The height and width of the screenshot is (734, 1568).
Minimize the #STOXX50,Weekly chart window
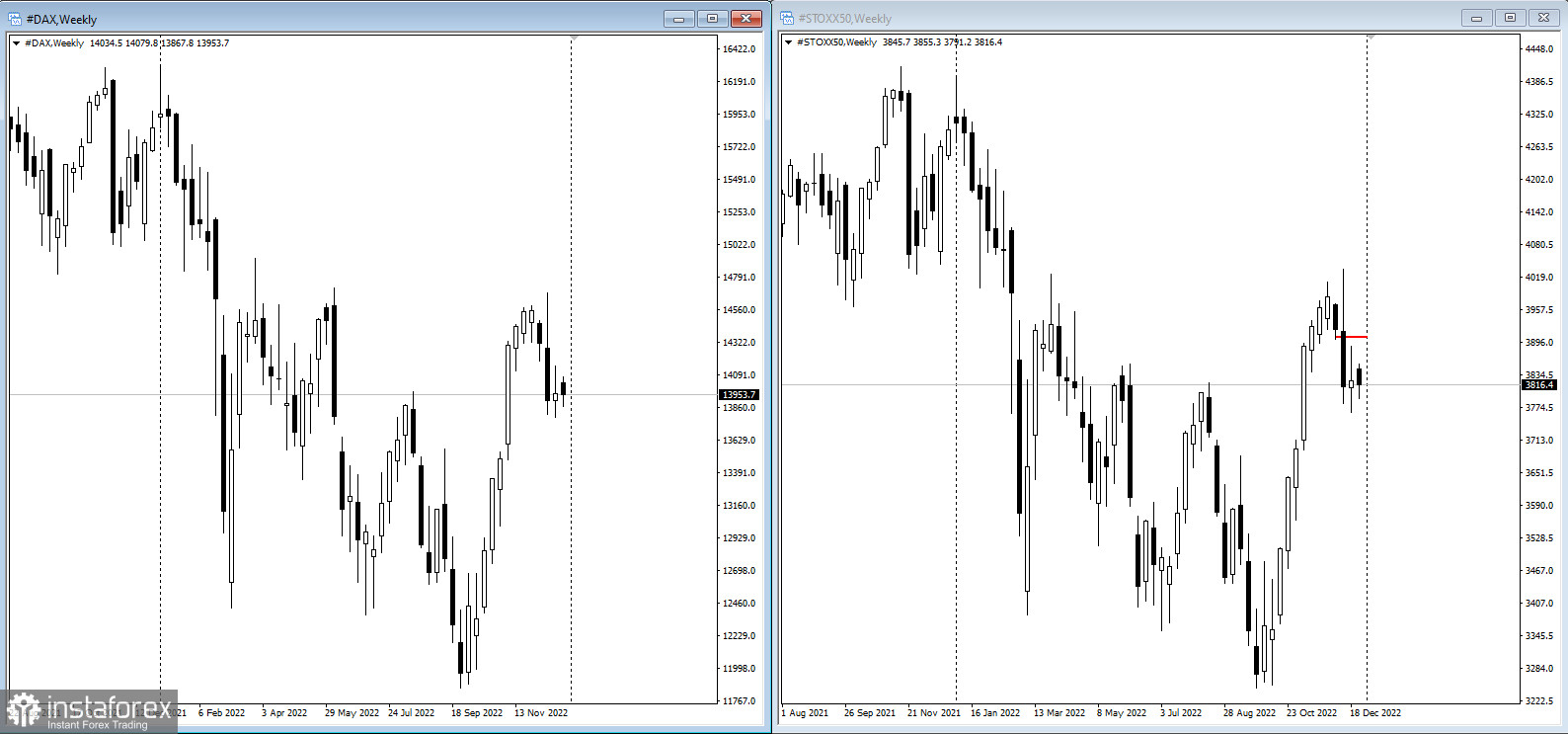pos(1476,18)
